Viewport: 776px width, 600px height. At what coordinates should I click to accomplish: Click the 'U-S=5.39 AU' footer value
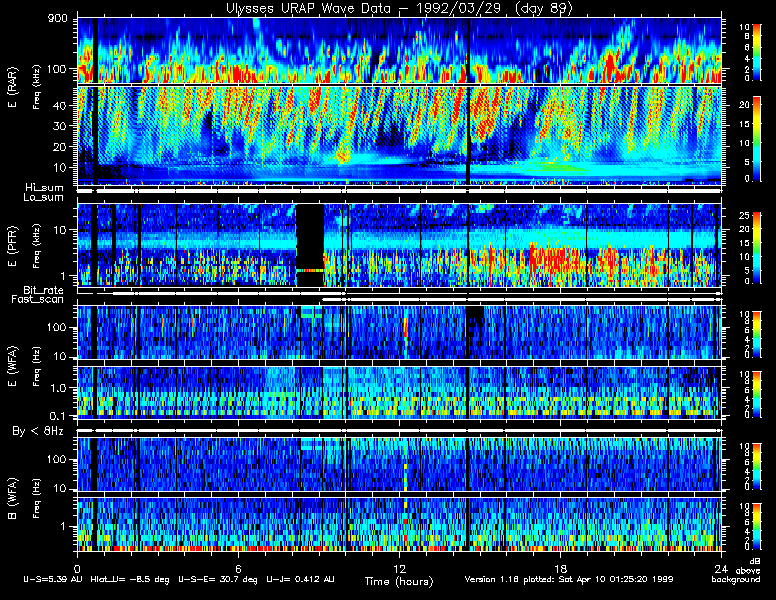coord(53,579)
